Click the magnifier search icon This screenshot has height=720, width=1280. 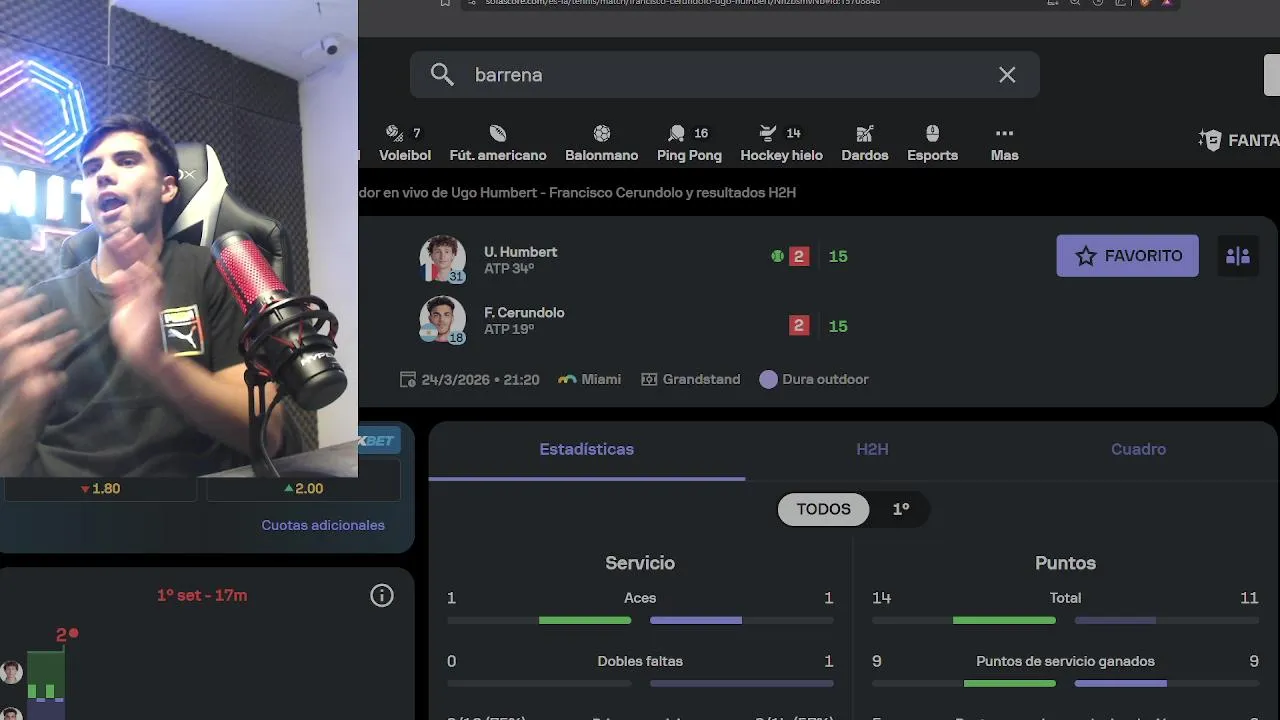pos(442,75)
